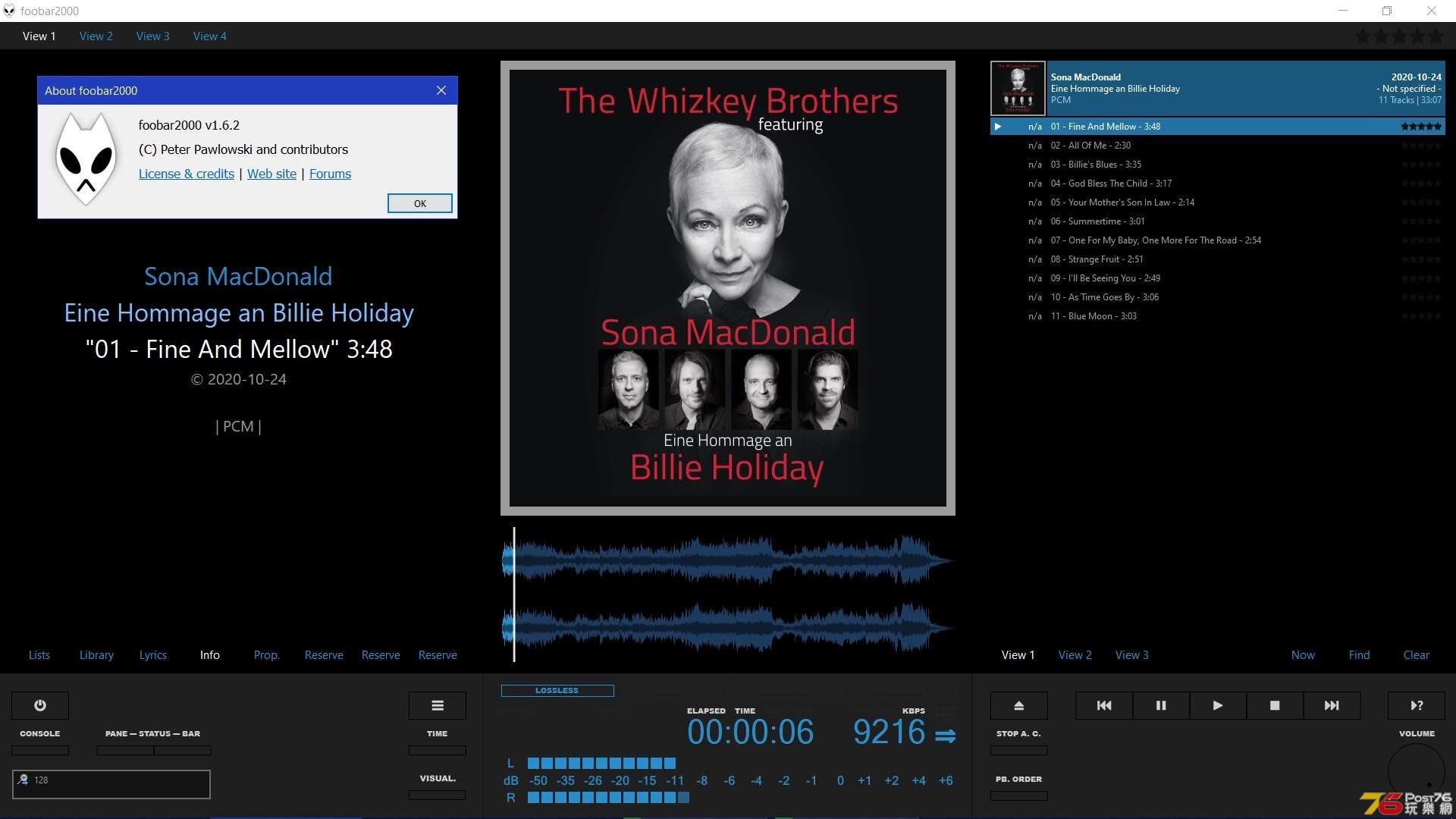
Task: Click the white playback position marker on waveform
Action: coord(514,595)
